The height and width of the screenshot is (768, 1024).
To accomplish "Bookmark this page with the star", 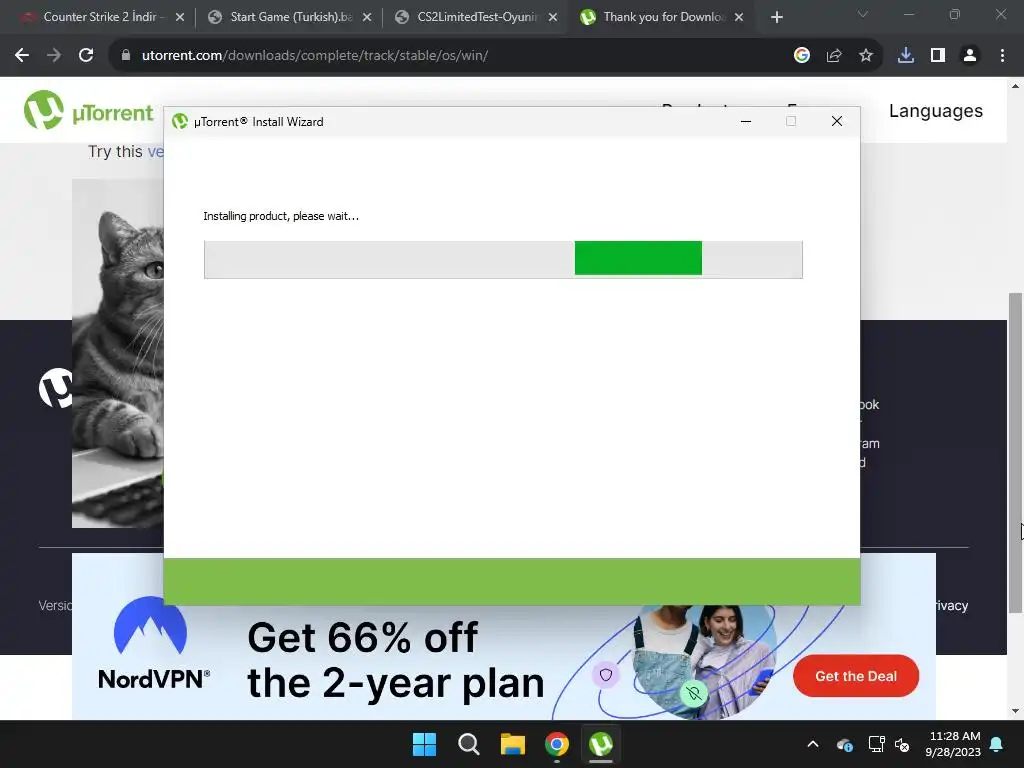I will [866, 56].
